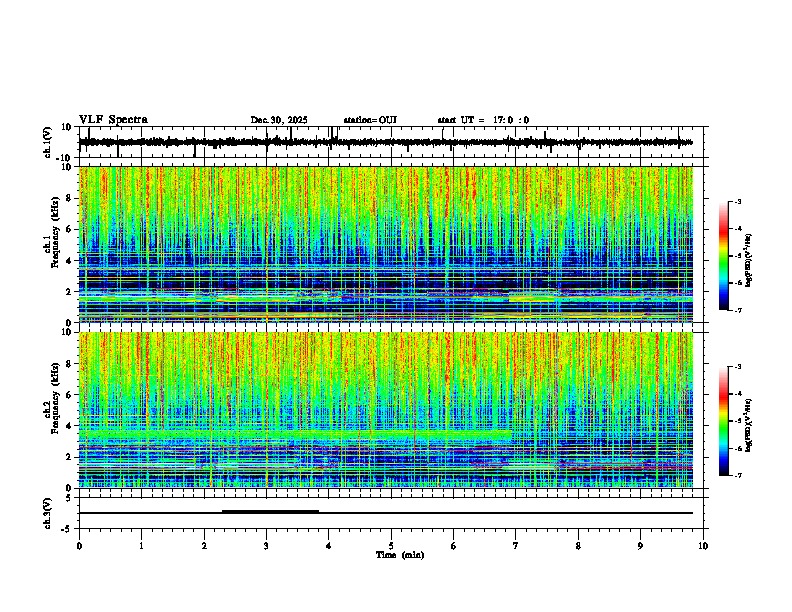Click the time axis tick label '5'
The width and height of the screenshot is (792, 612).
391,546
